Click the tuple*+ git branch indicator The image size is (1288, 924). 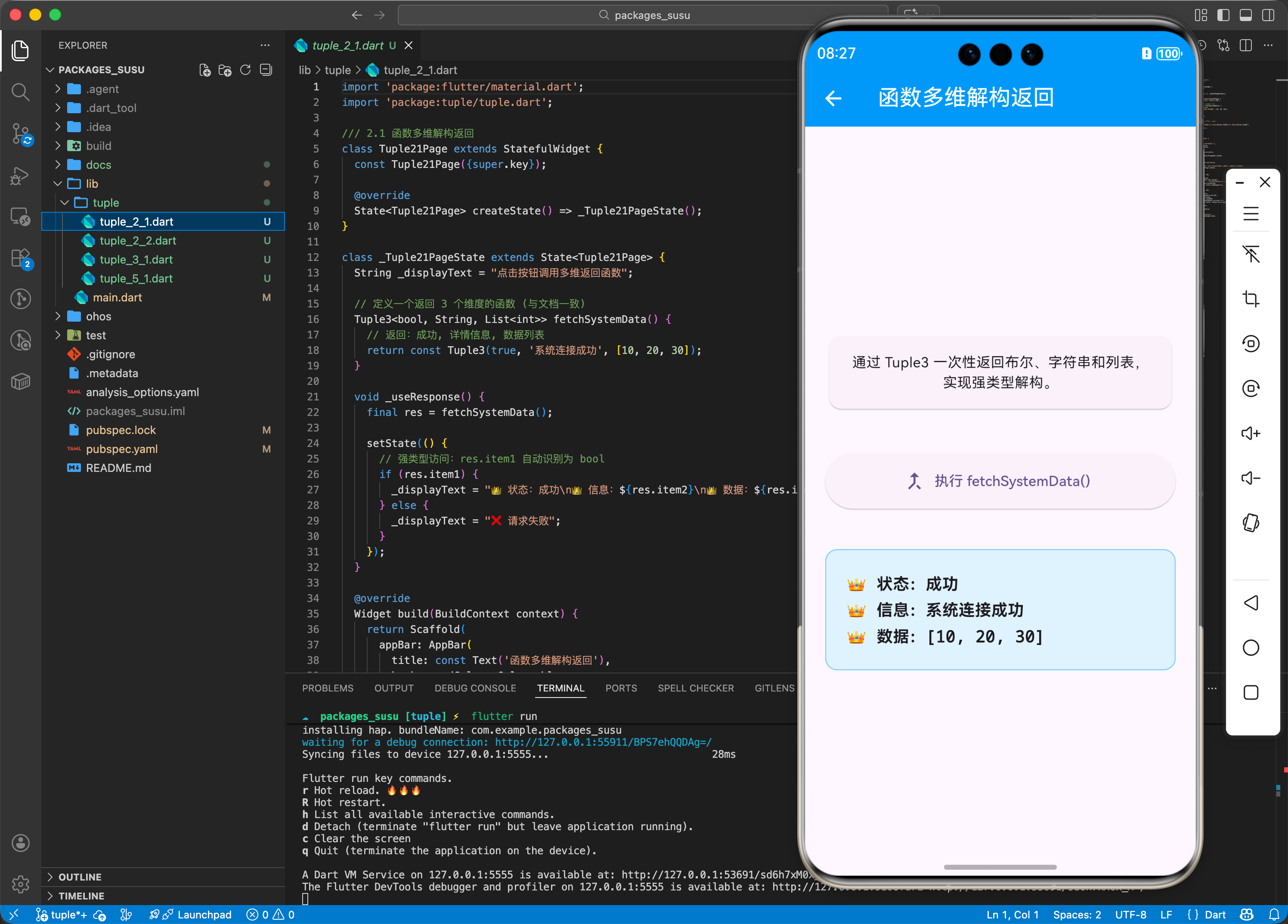(61, 915)
